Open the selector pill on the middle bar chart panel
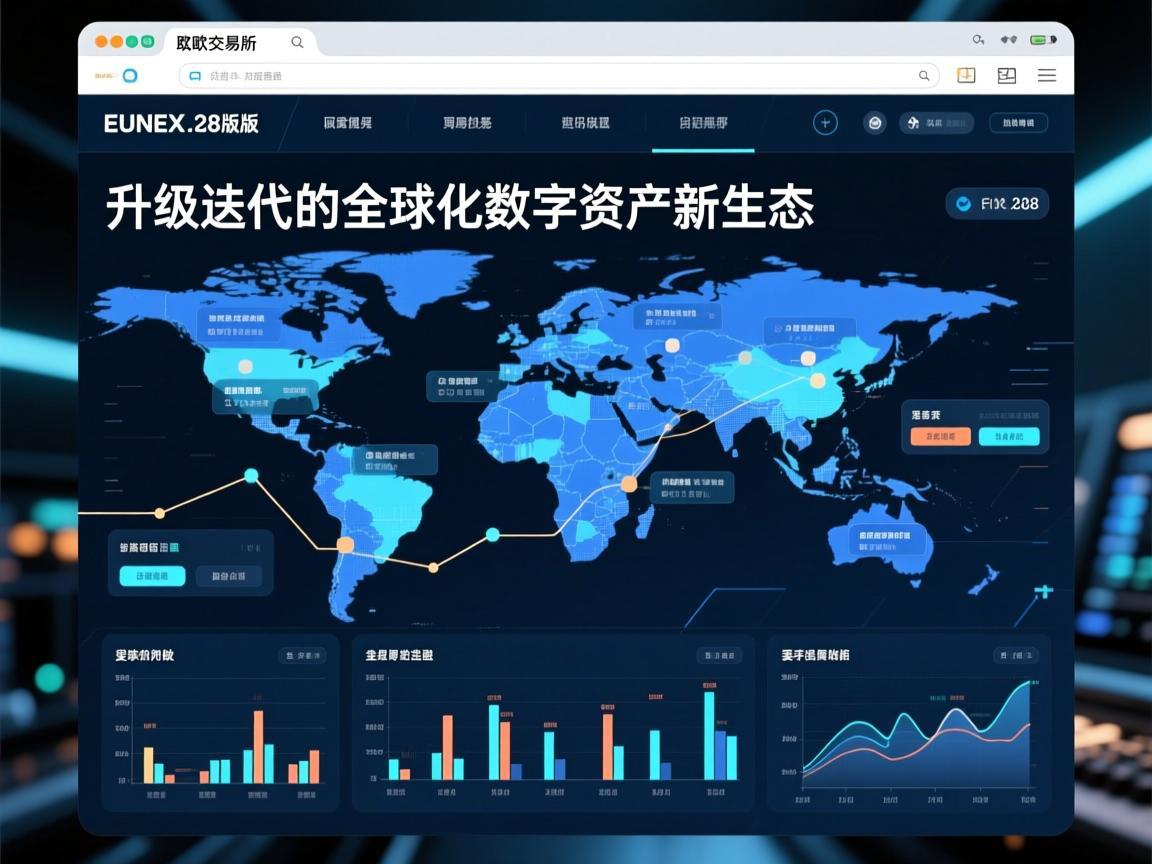This screenshot has height=864, width=1152. [719, 655]
